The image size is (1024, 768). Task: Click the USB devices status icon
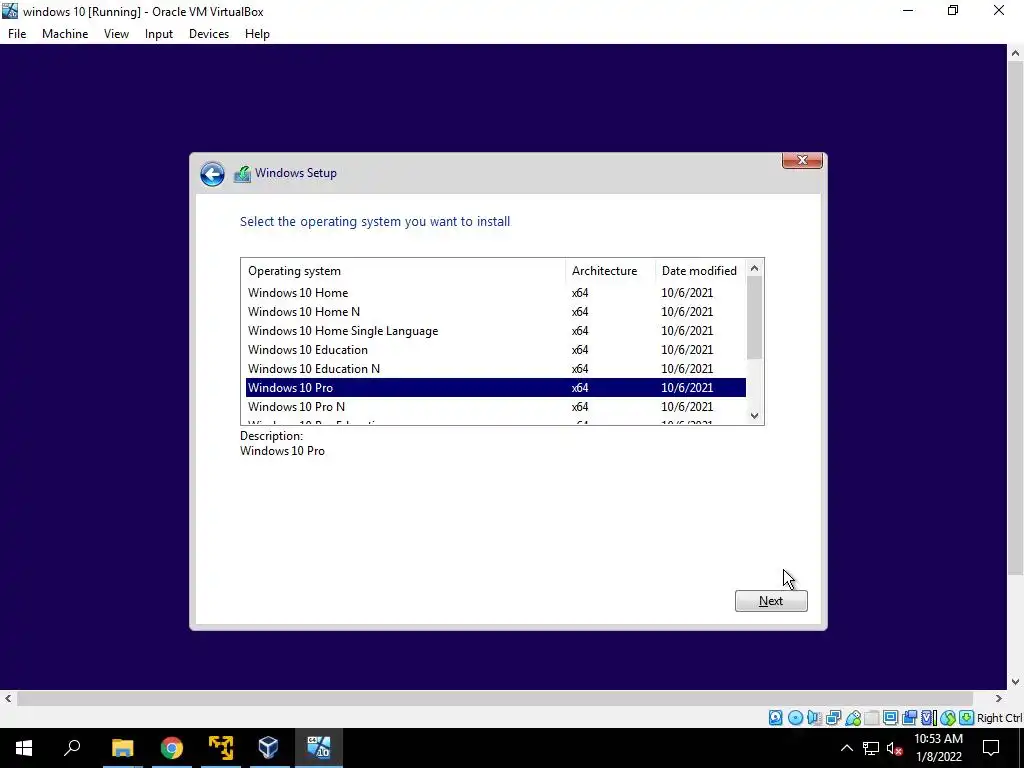click(852, 718)
